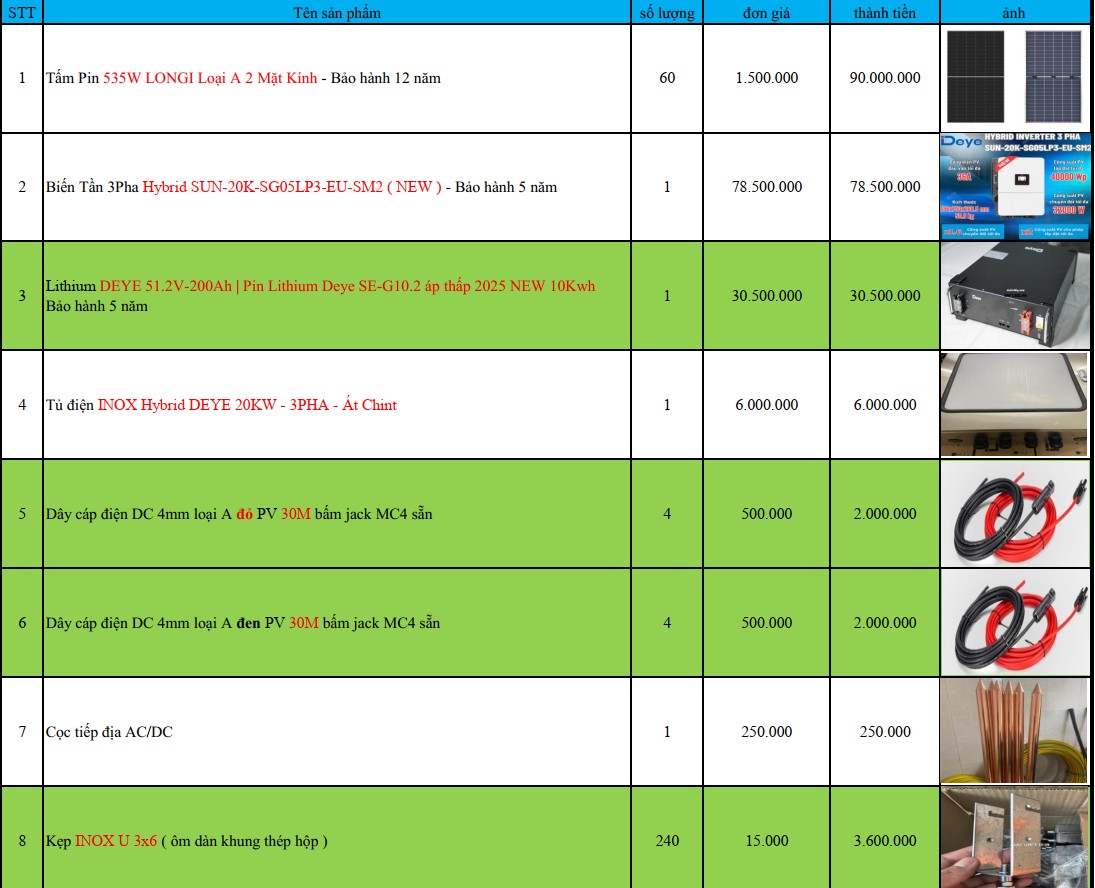This screenshot has width=1095, height=888.
Task: Click the Kẹp INOX U 3x6 product name
Action: click(x=186, y=841)
